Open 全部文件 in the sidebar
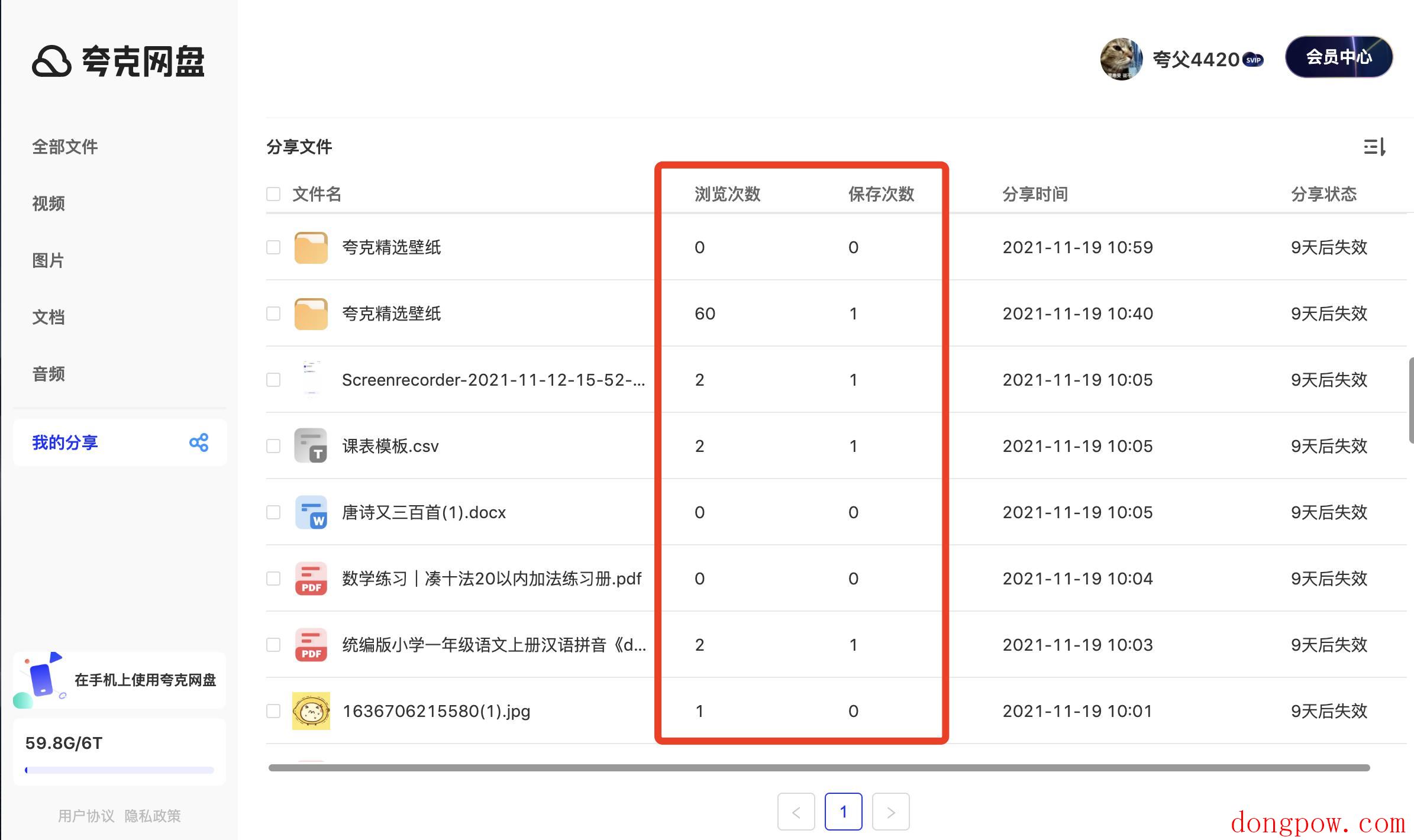 point(65,147)
